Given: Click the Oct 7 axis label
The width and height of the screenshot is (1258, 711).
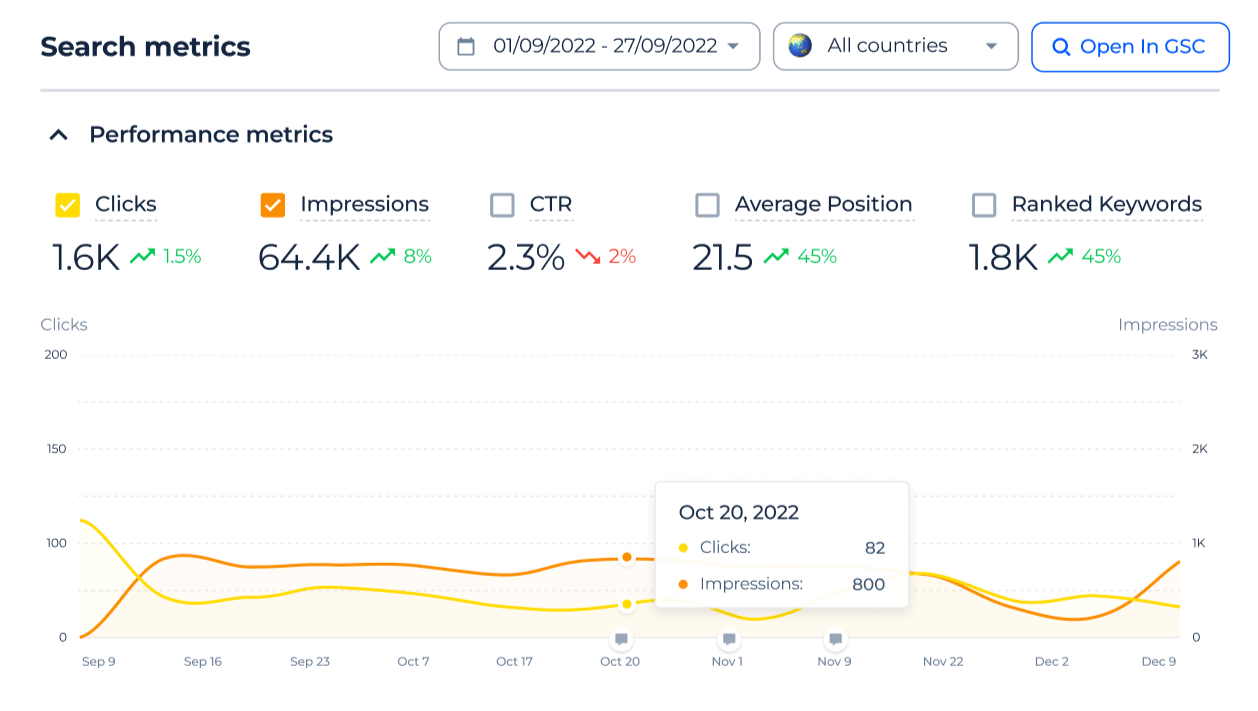Looking at the screenshot, I should (x=413, y=661).
